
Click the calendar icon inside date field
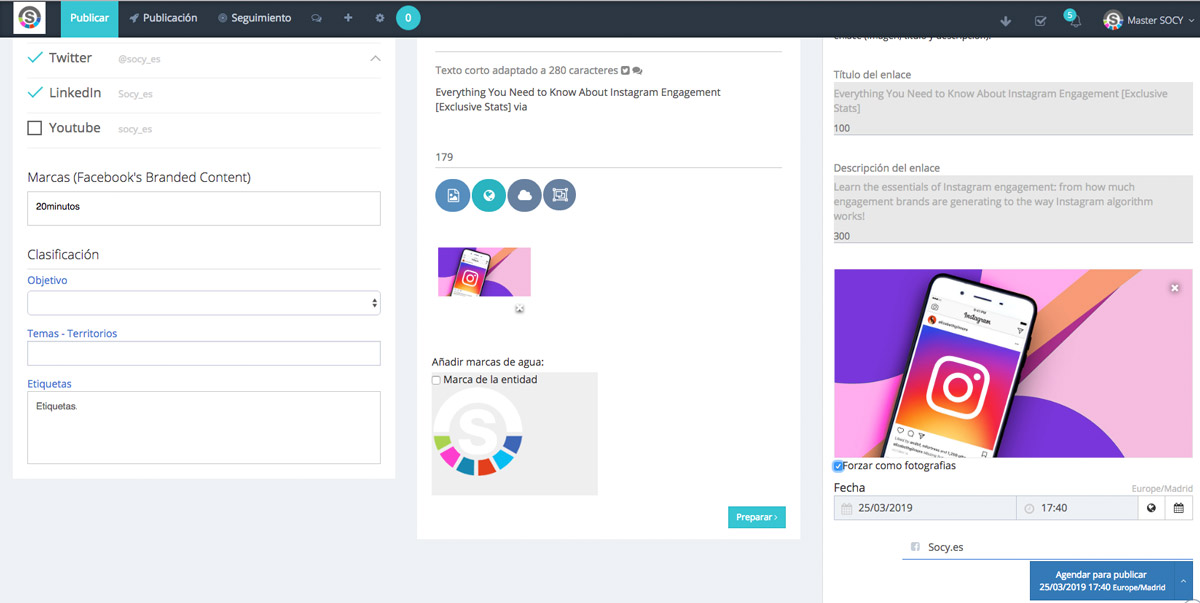pyautogui.click(x=847, y=508)
